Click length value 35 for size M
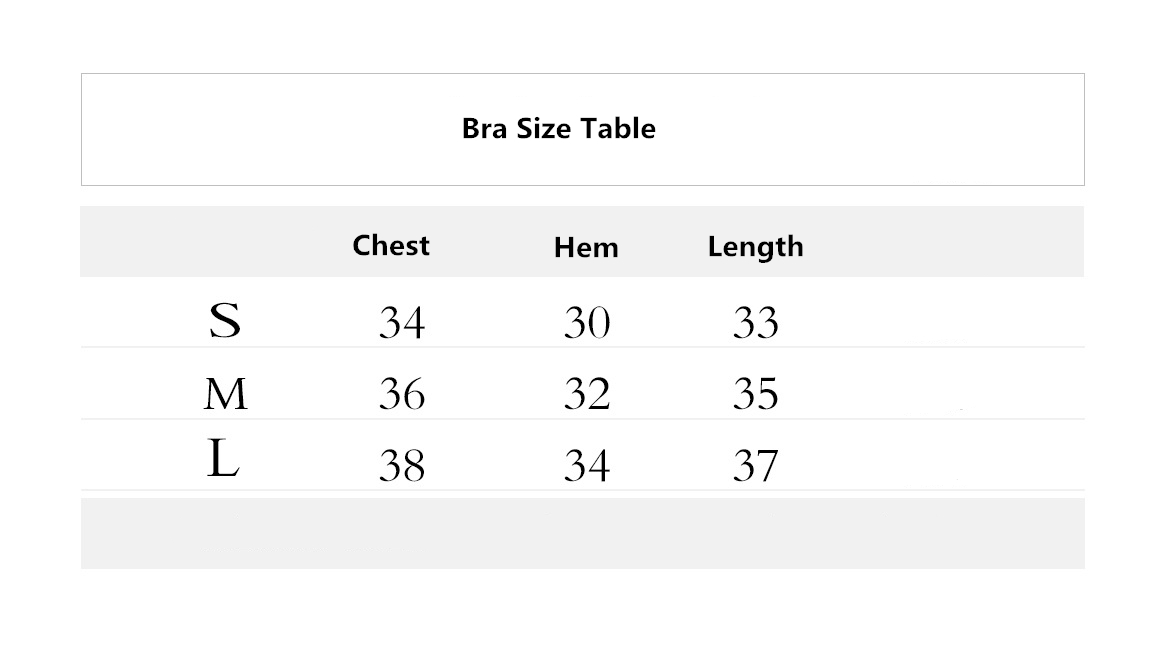The width and height of the screenshot is (1170, 650). point(755,394)
